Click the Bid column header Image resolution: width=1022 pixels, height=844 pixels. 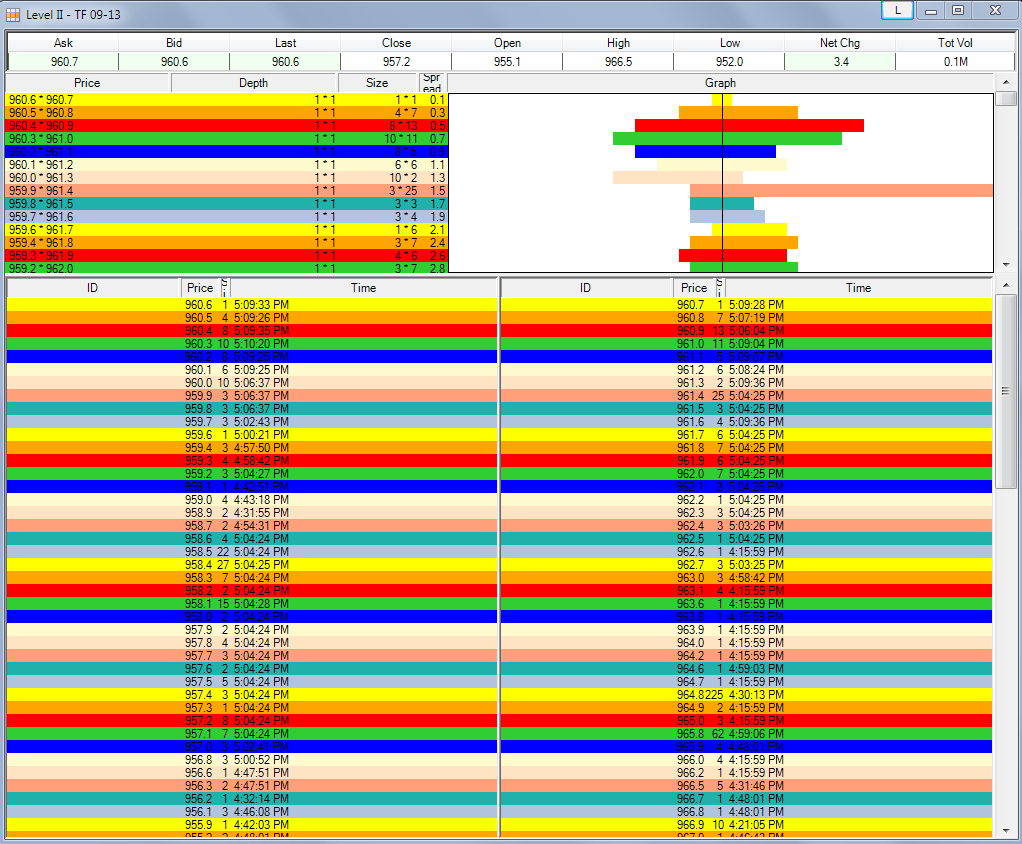coord(174,43)
